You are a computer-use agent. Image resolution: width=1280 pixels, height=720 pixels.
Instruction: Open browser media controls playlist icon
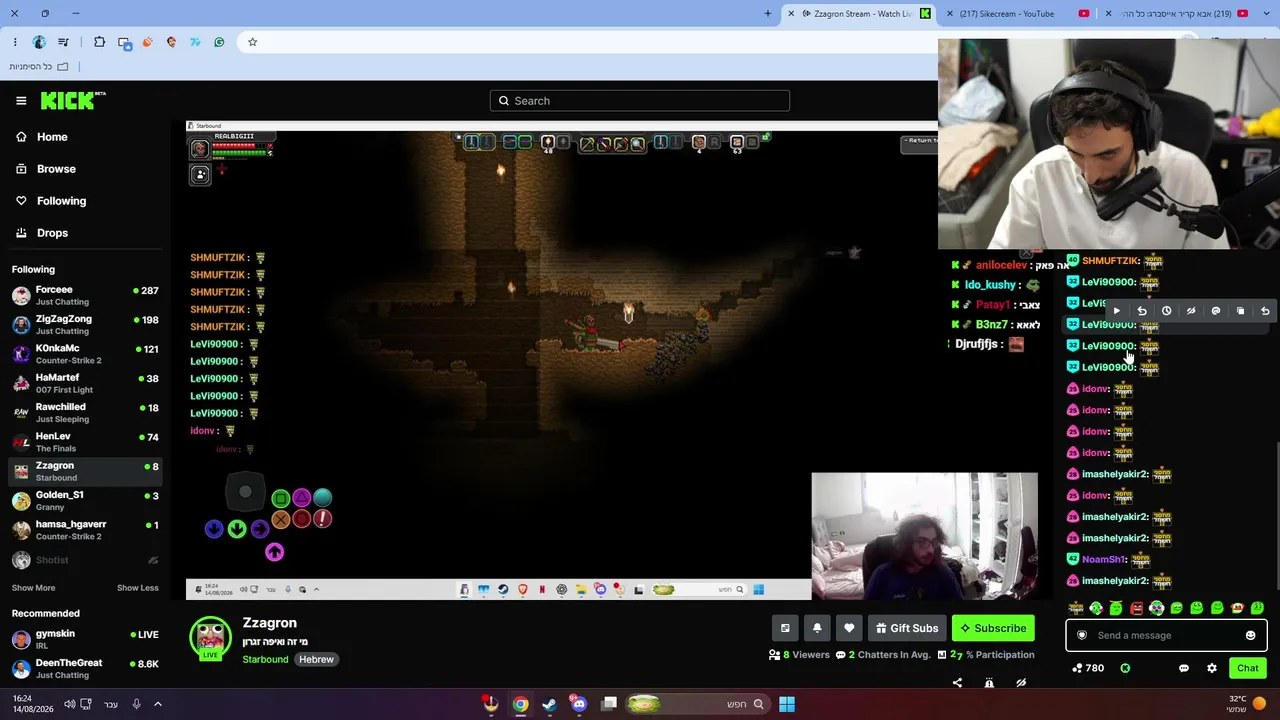pos(63,42)
